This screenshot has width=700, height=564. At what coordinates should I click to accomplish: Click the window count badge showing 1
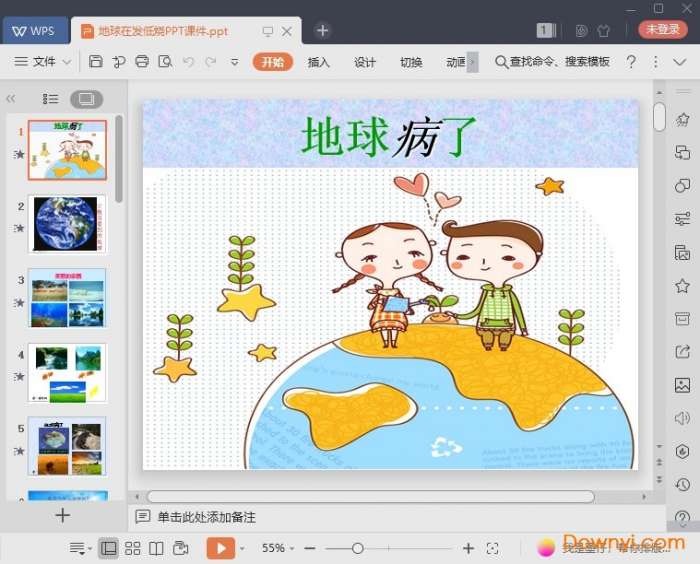click(x=546, y=30)
